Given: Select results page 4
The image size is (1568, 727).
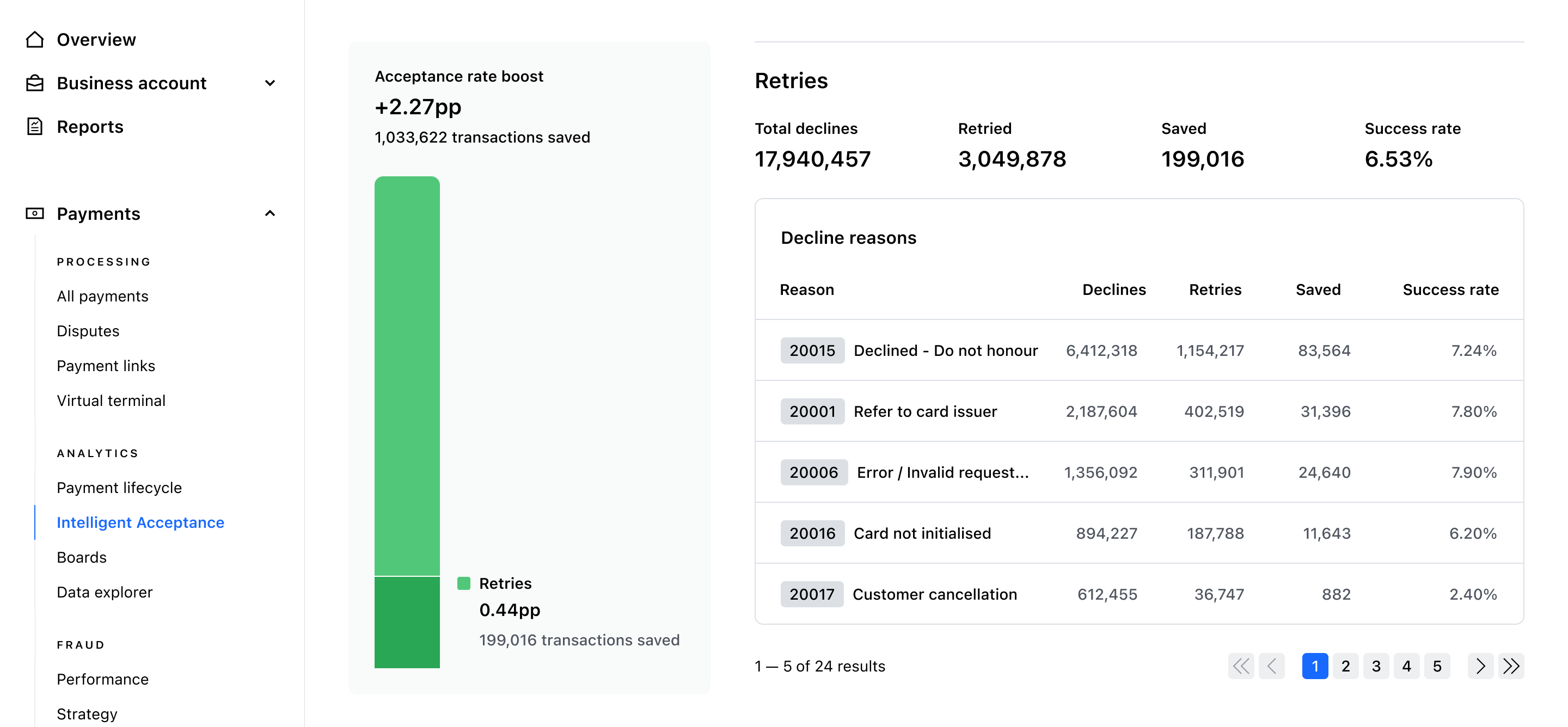Looking at the screenshot, I should coord(1406,666).
